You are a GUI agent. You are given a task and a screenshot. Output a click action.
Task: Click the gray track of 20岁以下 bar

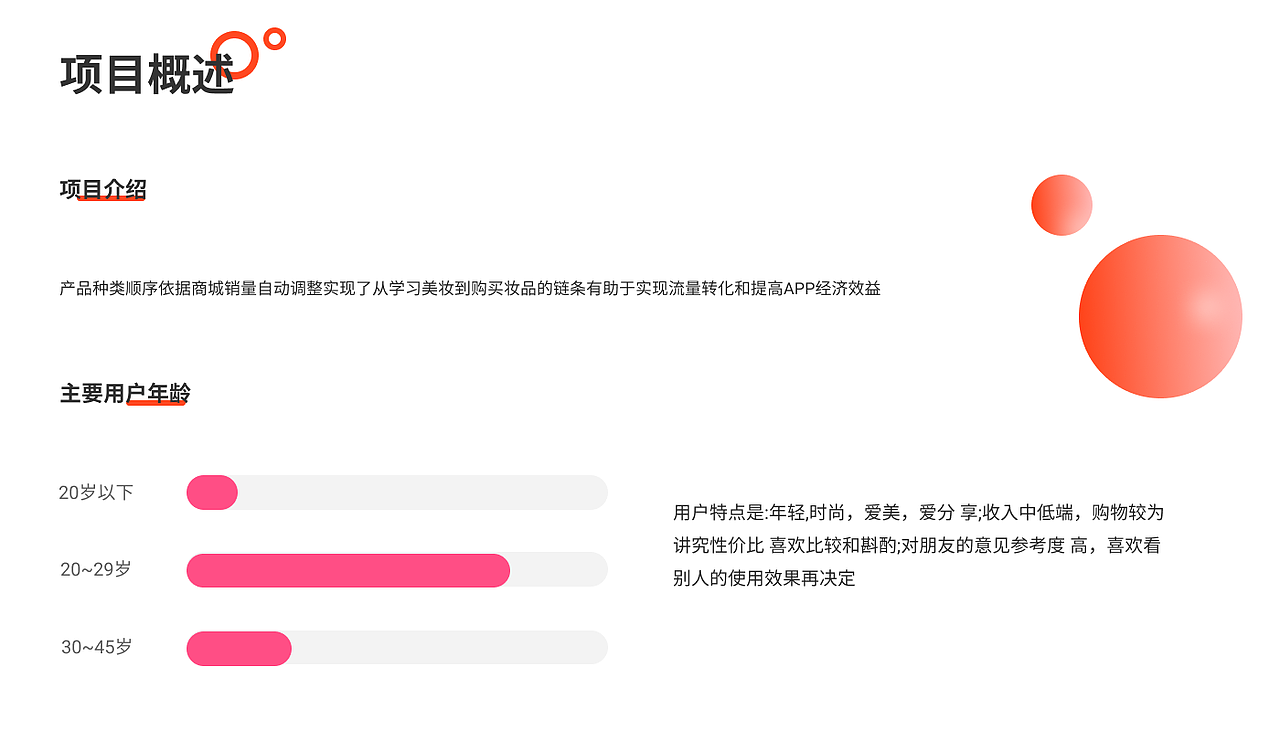tap(423, 492)
